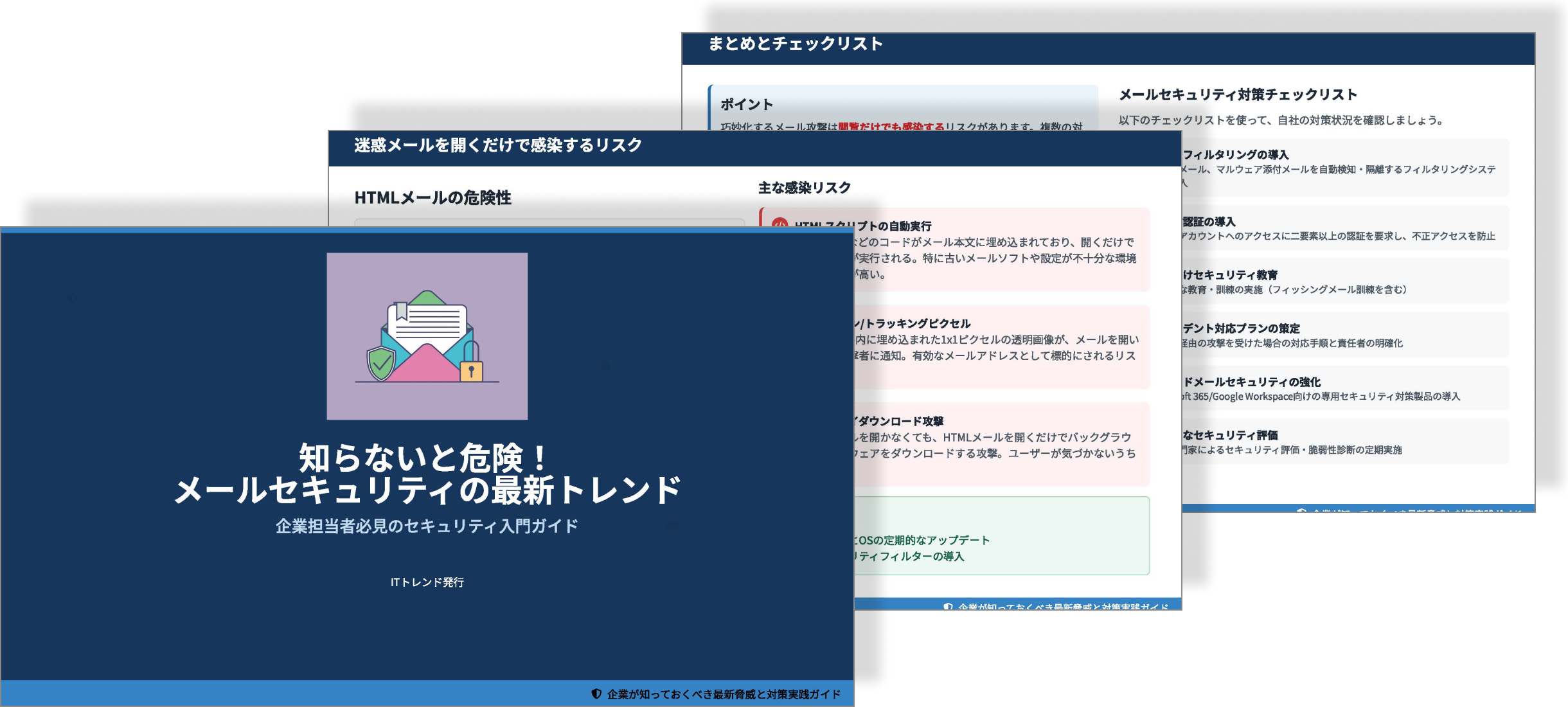This screenshot has height=707, width=1568.
Task: Click the bookmark icon on the letter graphic
Action: pyautogui.click(x=401, y=311)
